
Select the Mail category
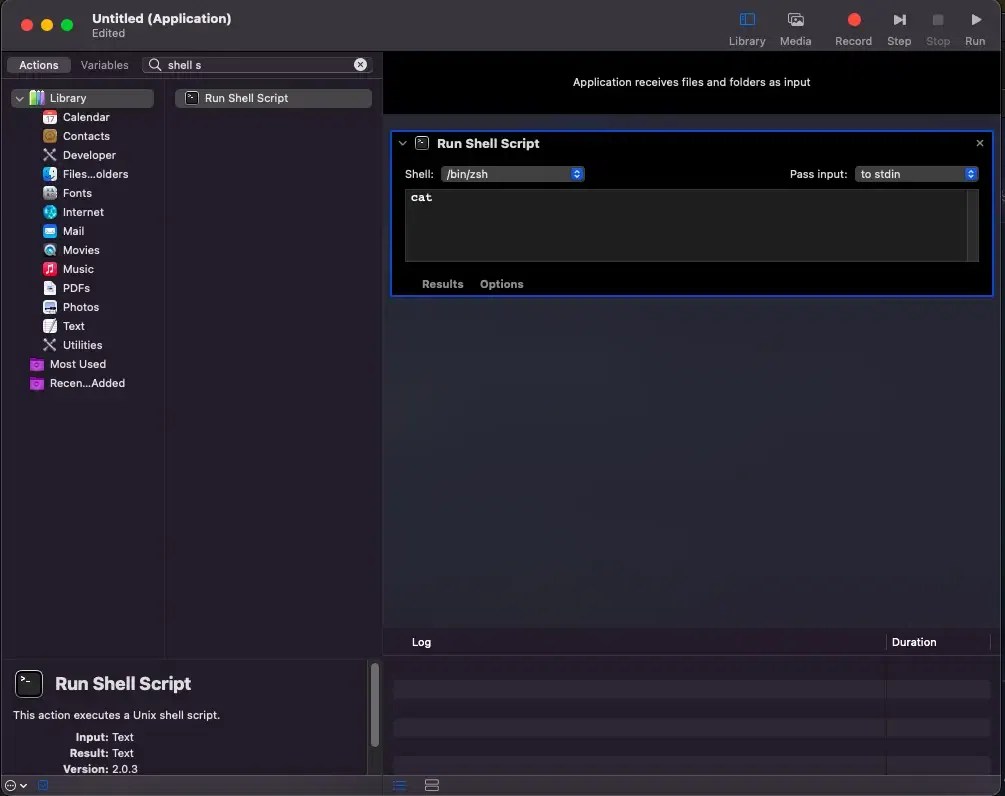pyautogui.click(x=73, y=231)
